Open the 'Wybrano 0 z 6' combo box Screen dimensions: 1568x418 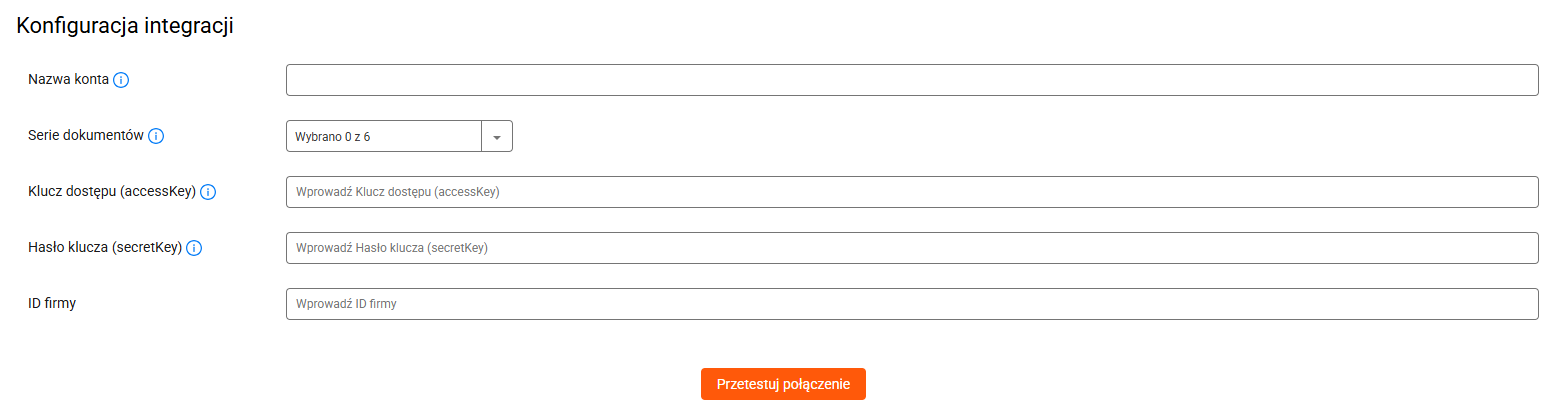click(399, 137)
